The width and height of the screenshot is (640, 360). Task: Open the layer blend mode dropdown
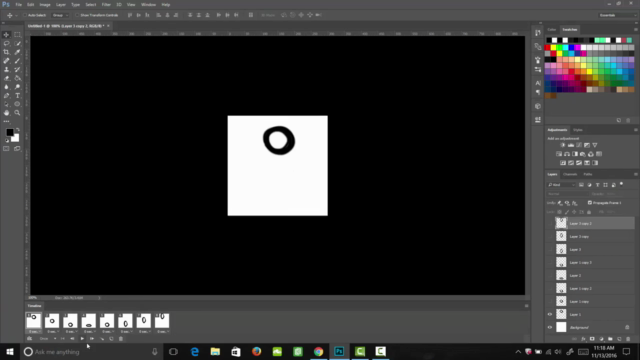click(568, 194)
